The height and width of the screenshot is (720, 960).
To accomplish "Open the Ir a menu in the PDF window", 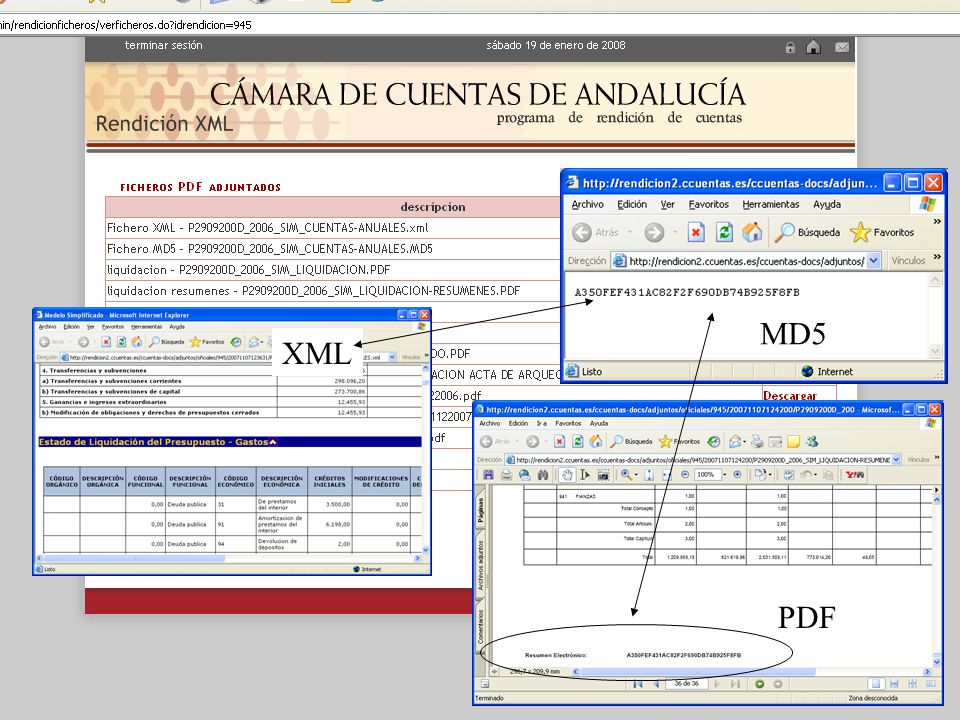I will [541, 423].
